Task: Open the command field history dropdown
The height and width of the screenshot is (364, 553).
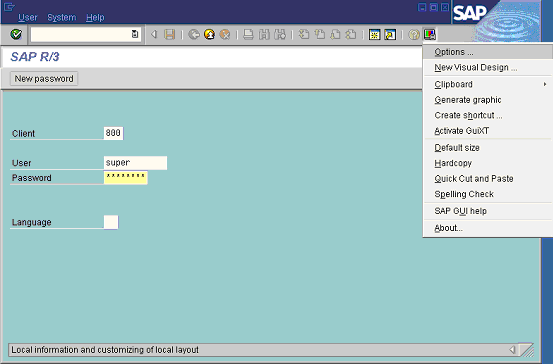Action: click(135, 34)
